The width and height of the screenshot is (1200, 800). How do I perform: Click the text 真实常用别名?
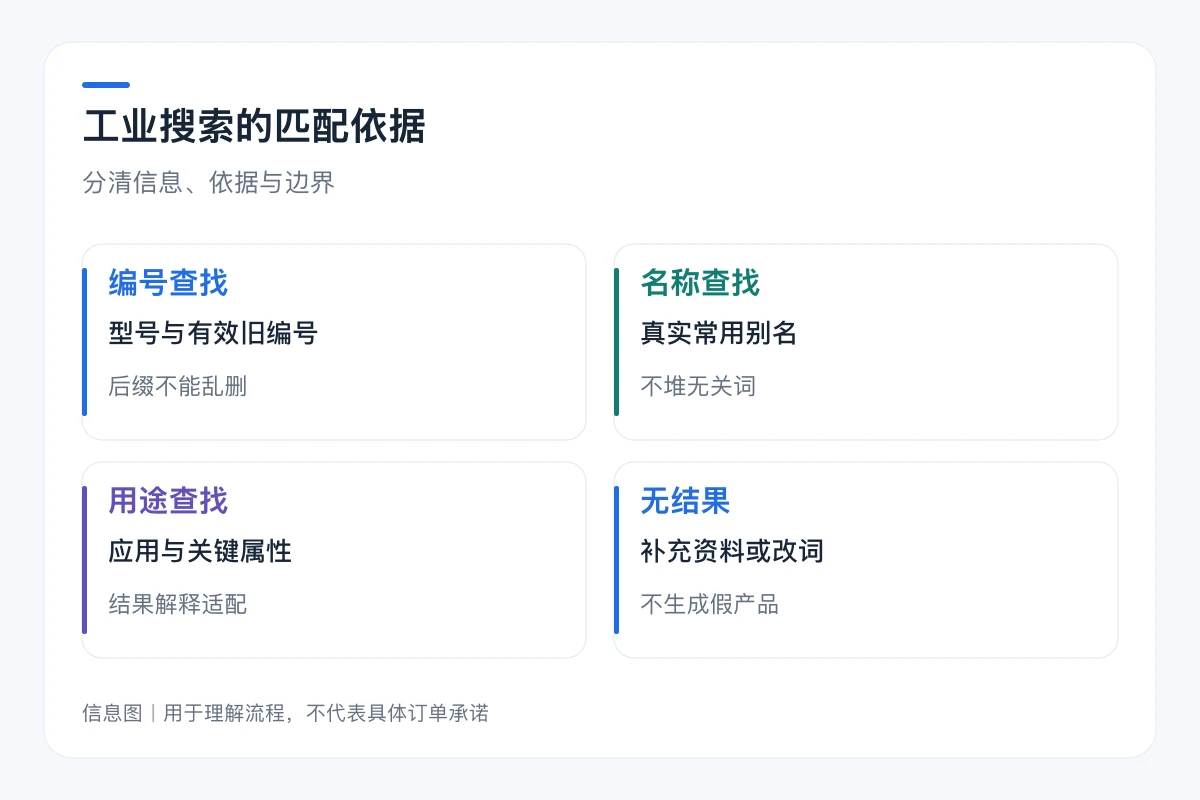point(719,333)
